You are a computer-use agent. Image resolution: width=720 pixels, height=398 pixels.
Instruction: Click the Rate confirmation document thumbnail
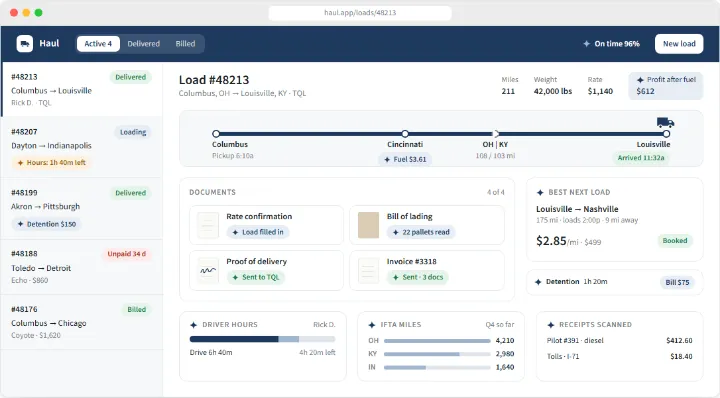tap(208, 225)
